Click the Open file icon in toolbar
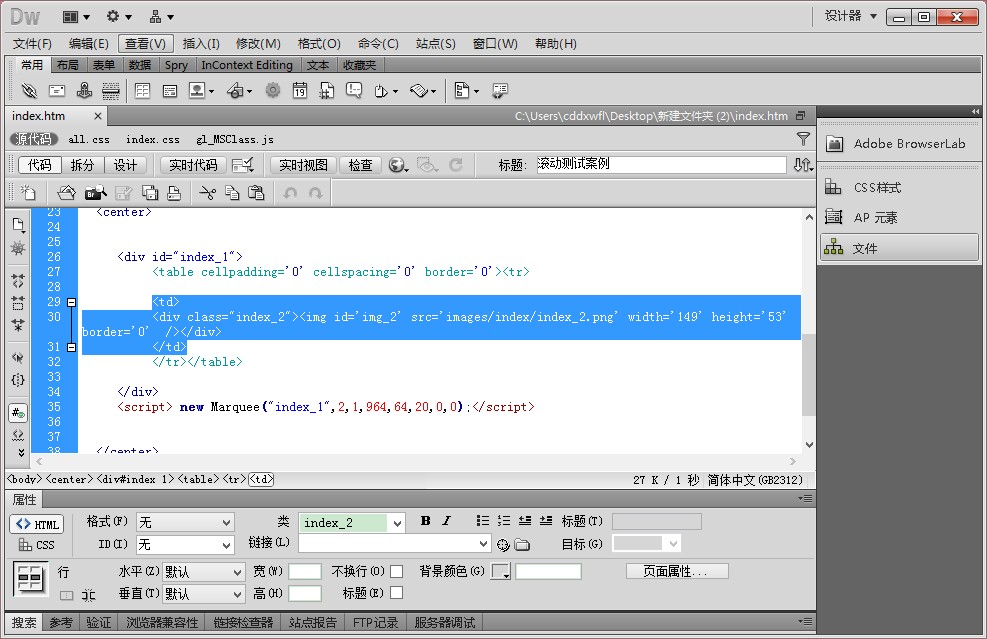987x639 pixels. (66, 193)
